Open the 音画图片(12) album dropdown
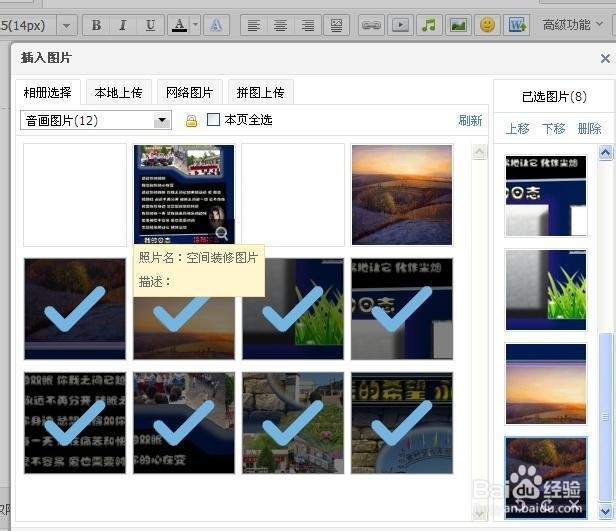This screenshot has width=616, height=531. tap(96, 120)
